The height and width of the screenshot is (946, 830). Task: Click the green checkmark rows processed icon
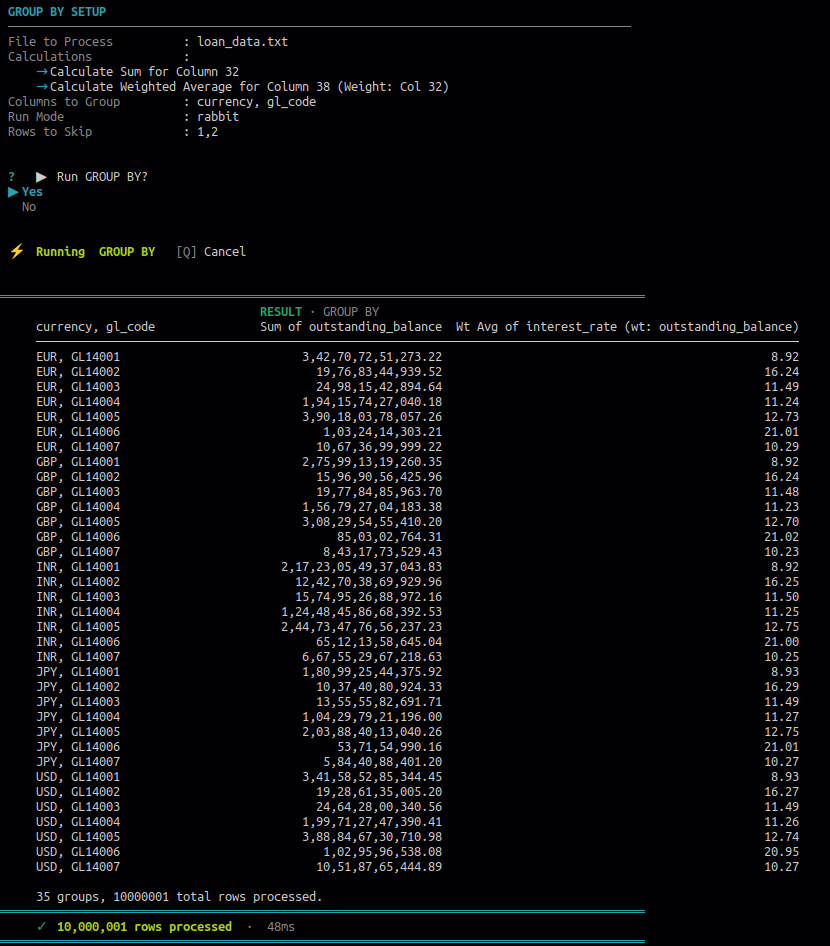42,926
